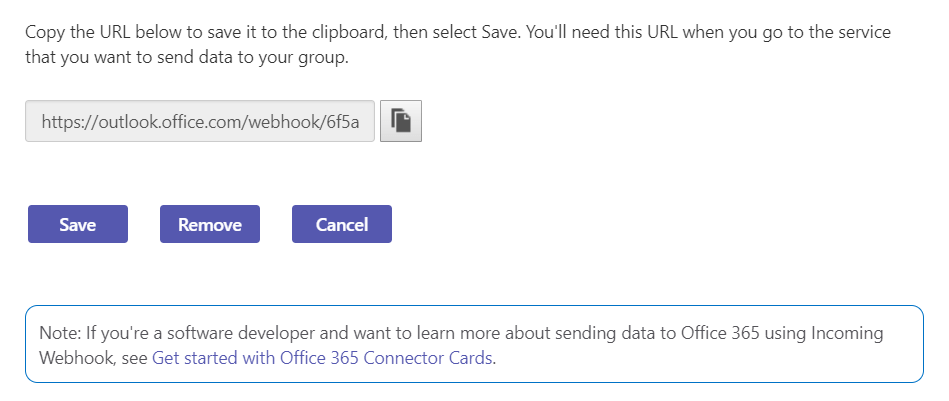Remove this webhook connector
The image size is (949, 401).
pos(210,224)
